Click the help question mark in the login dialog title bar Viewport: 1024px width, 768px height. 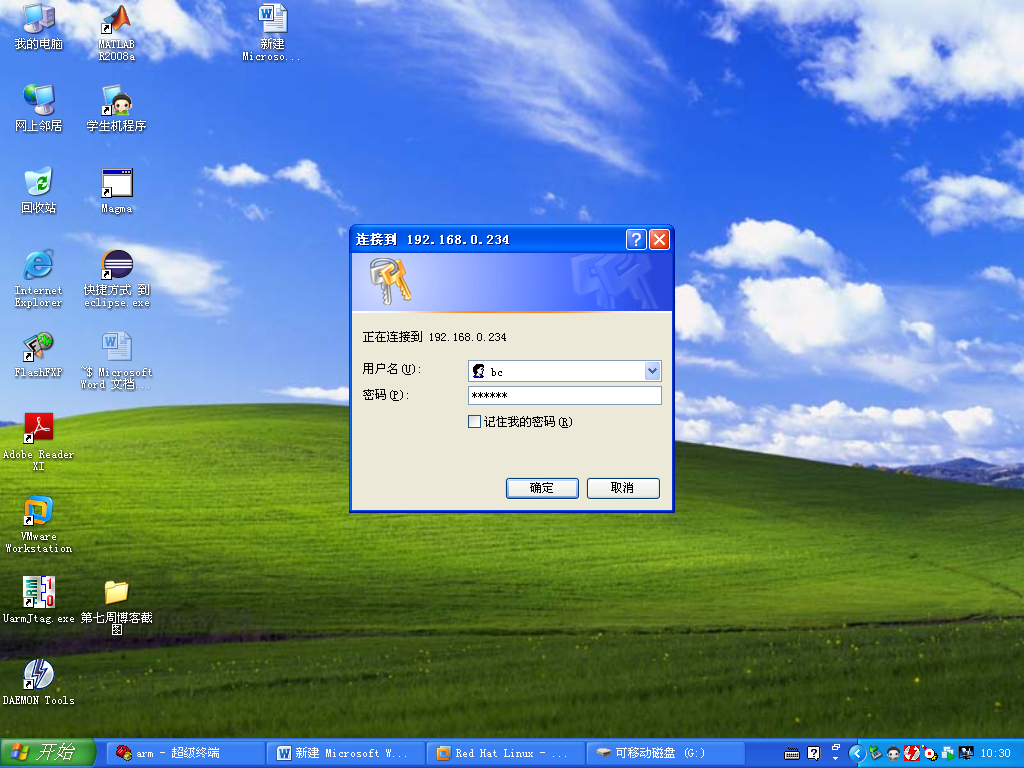[636, 240]
